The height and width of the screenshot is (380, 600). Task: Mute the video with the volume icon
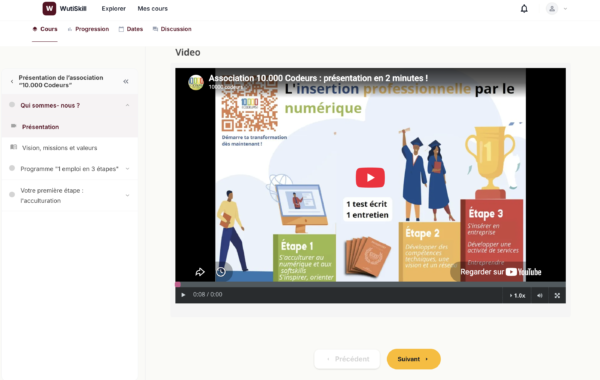(540, 295)
